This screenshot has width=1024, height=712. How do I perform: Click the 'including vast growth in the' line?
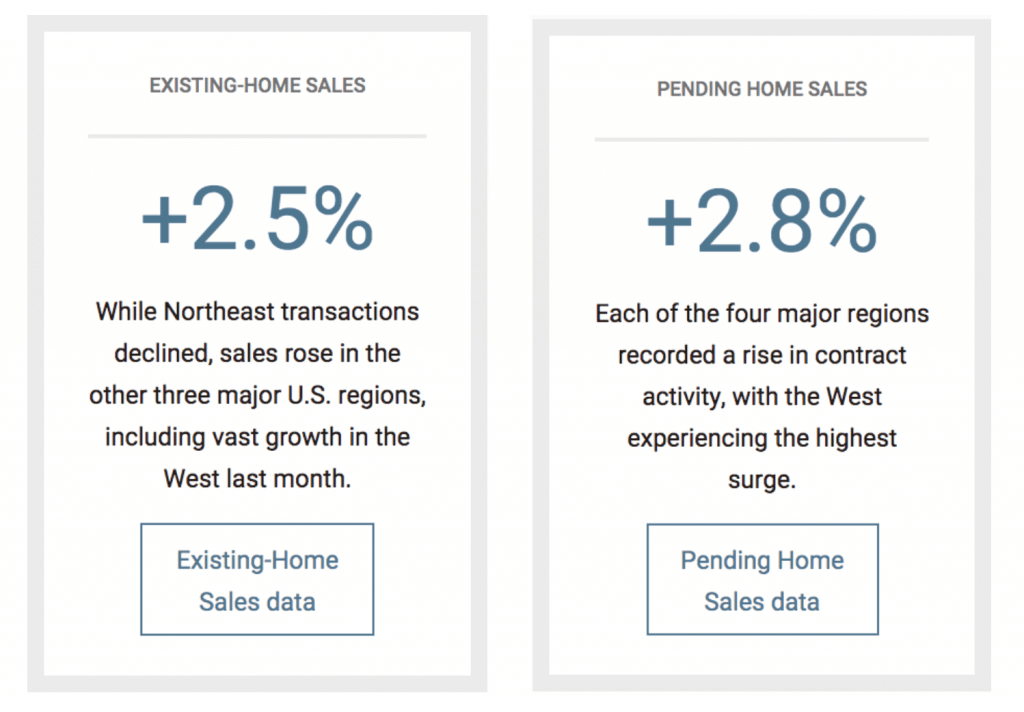[257, 437]
